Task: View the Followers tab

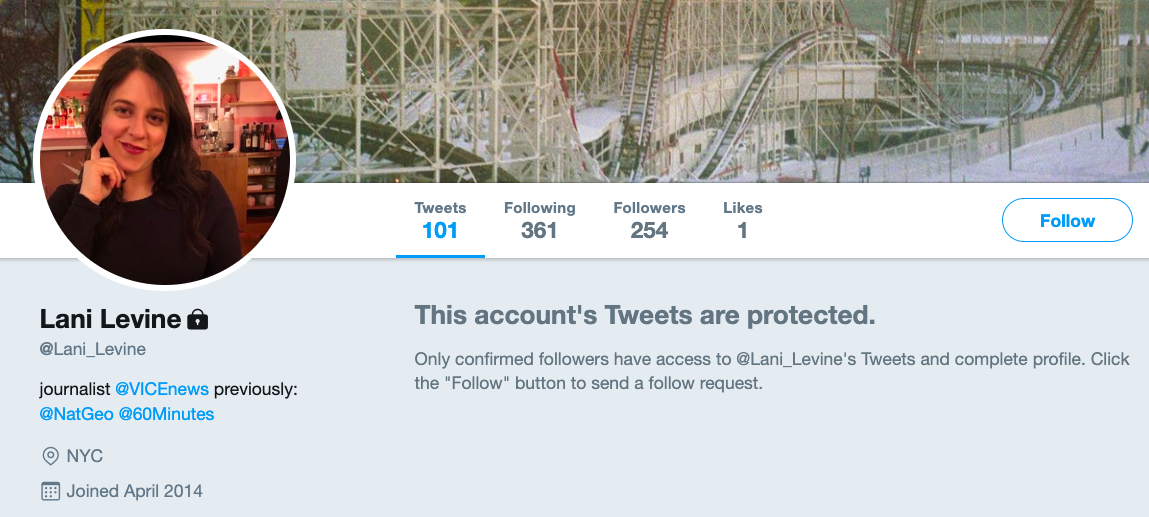Action: (x=649, y=220)
